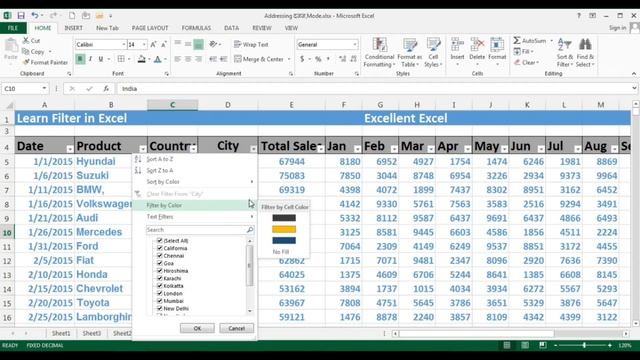The width and height of the screenshot is (640, 360).
Task: Choose Sort Z to A option
Action: (160, 171)
